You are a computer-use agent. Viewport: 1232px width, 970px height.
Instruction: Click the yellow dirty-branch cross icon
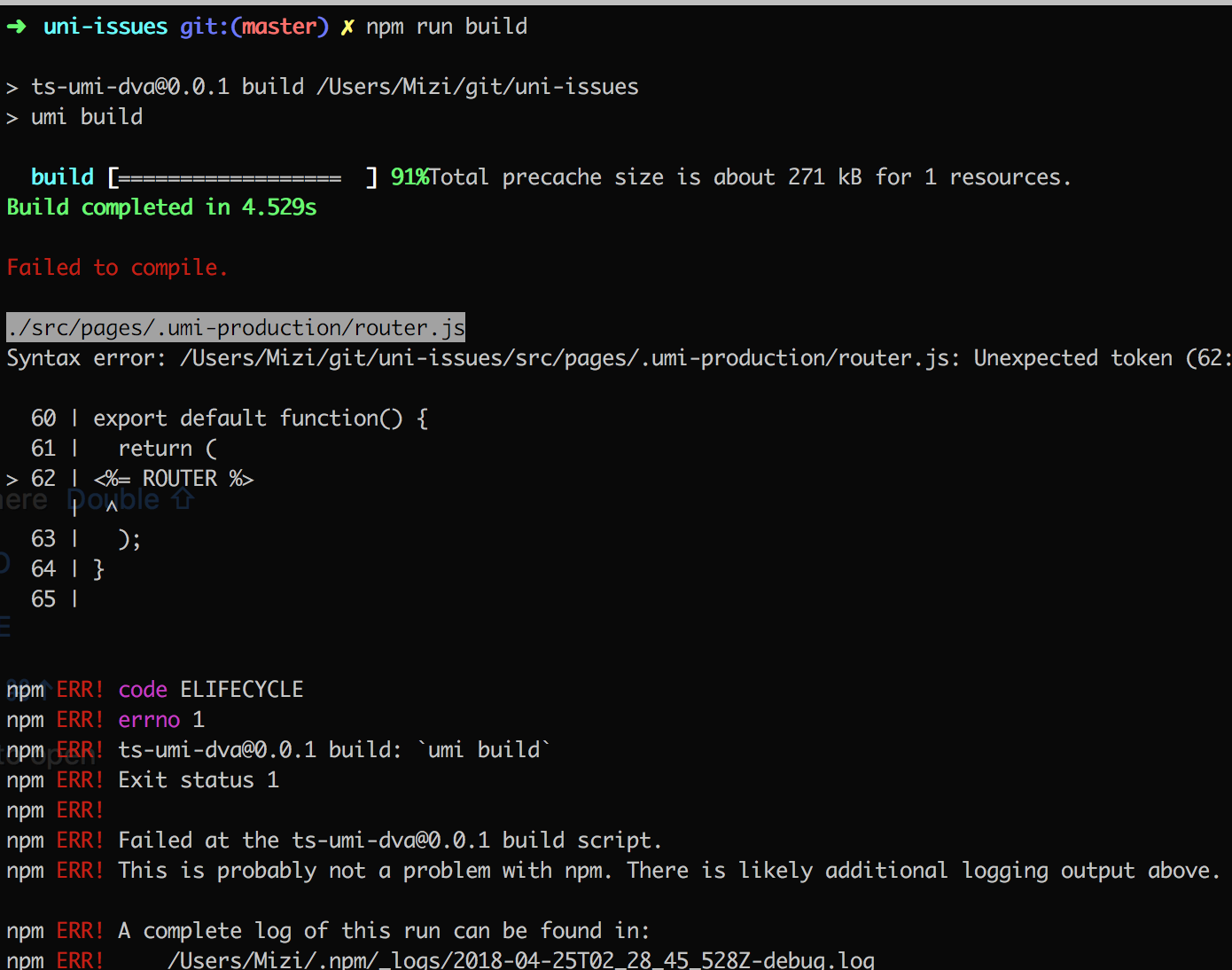click(x=346, y=26)
